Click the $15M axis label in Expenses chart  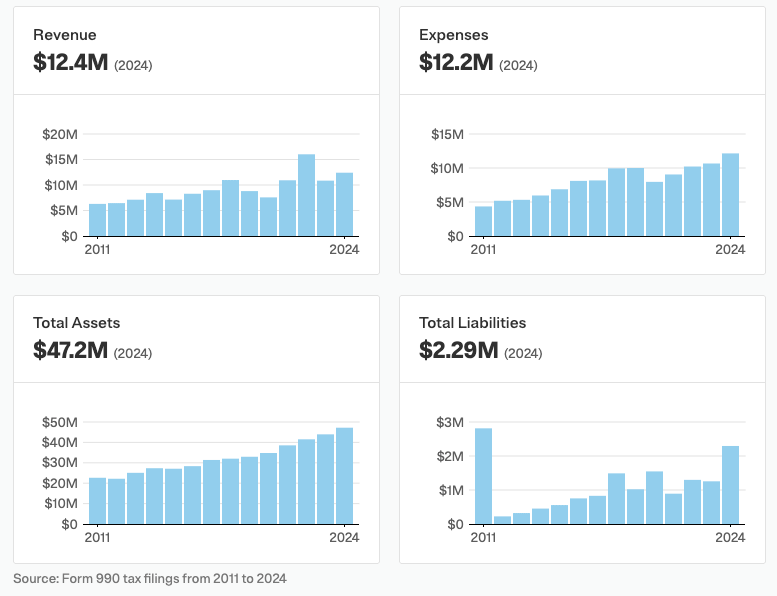[x=447, y=134]
